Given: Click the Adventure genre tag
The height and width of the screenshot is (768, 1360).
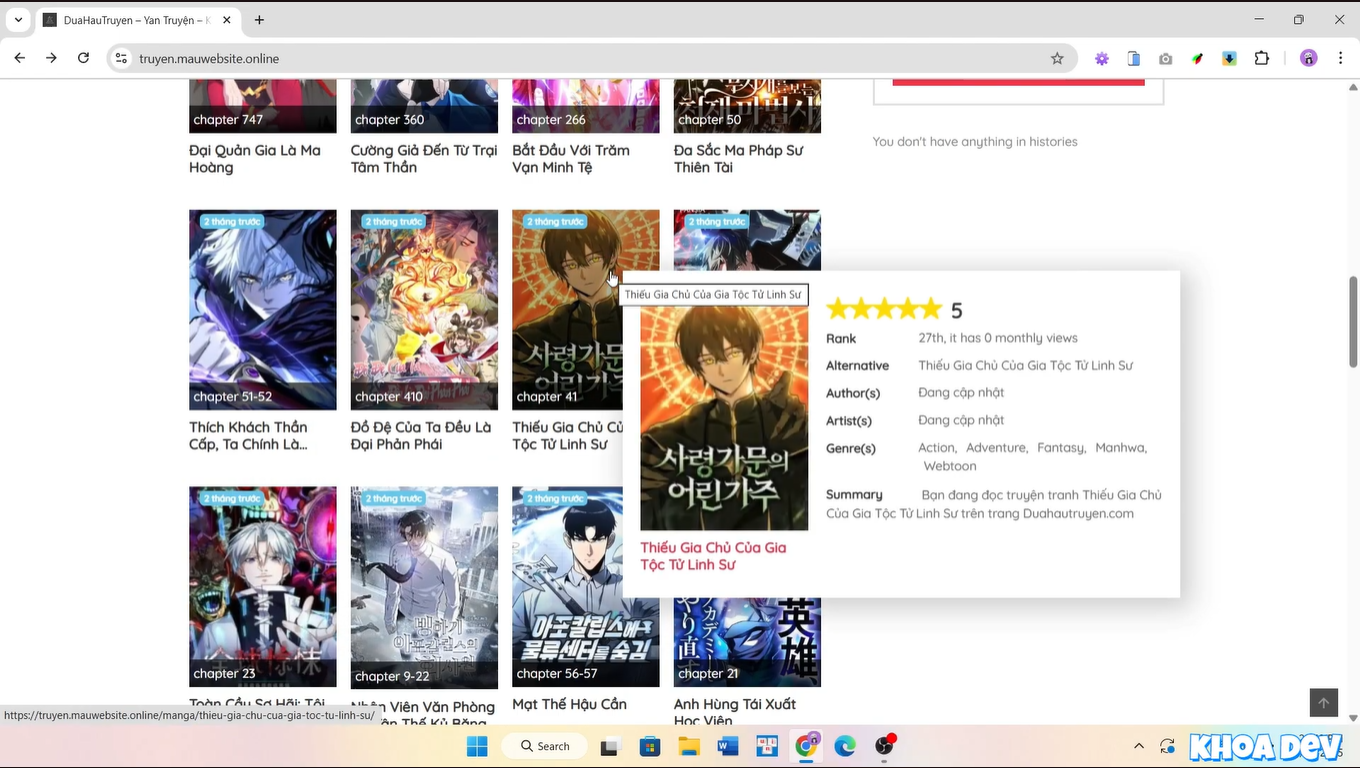Looking at the screenshot, I should 997,448.
